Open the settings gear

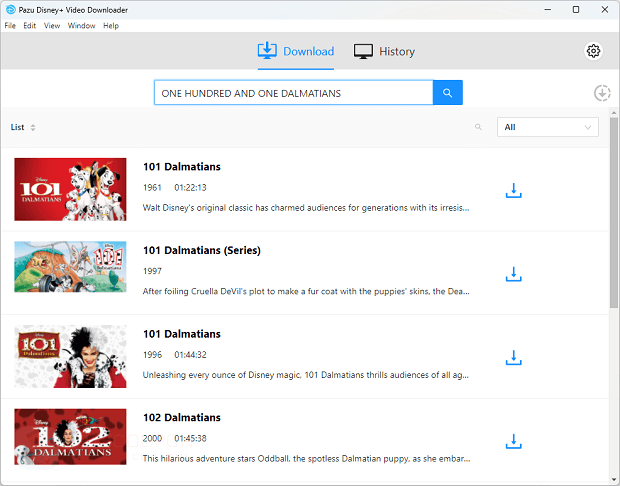593,51
